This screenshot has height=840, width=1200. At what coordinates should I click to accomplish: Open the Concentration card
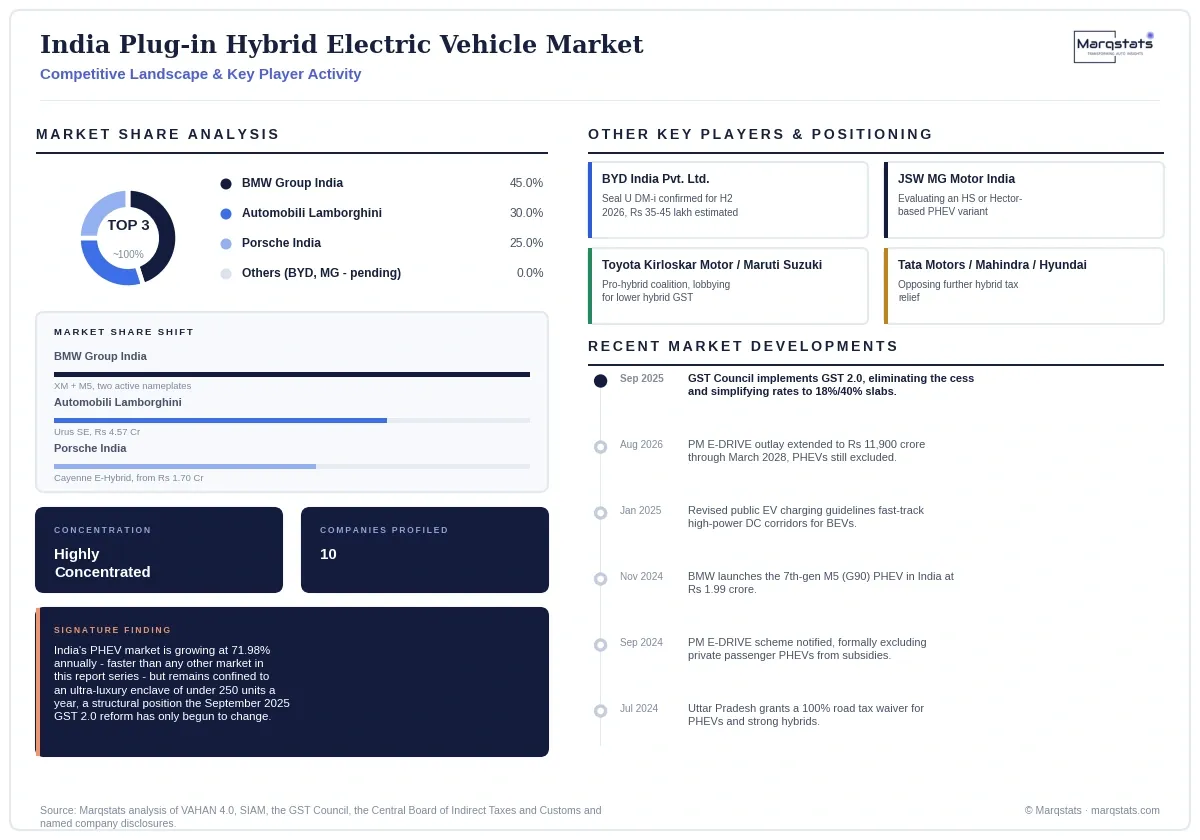click(x=159, y=550)
